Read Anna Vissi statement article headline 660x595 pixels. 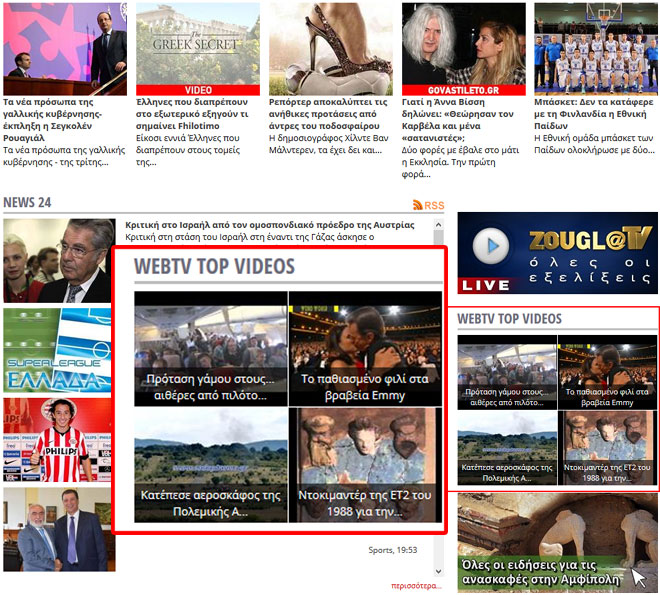tap(464, 115)
